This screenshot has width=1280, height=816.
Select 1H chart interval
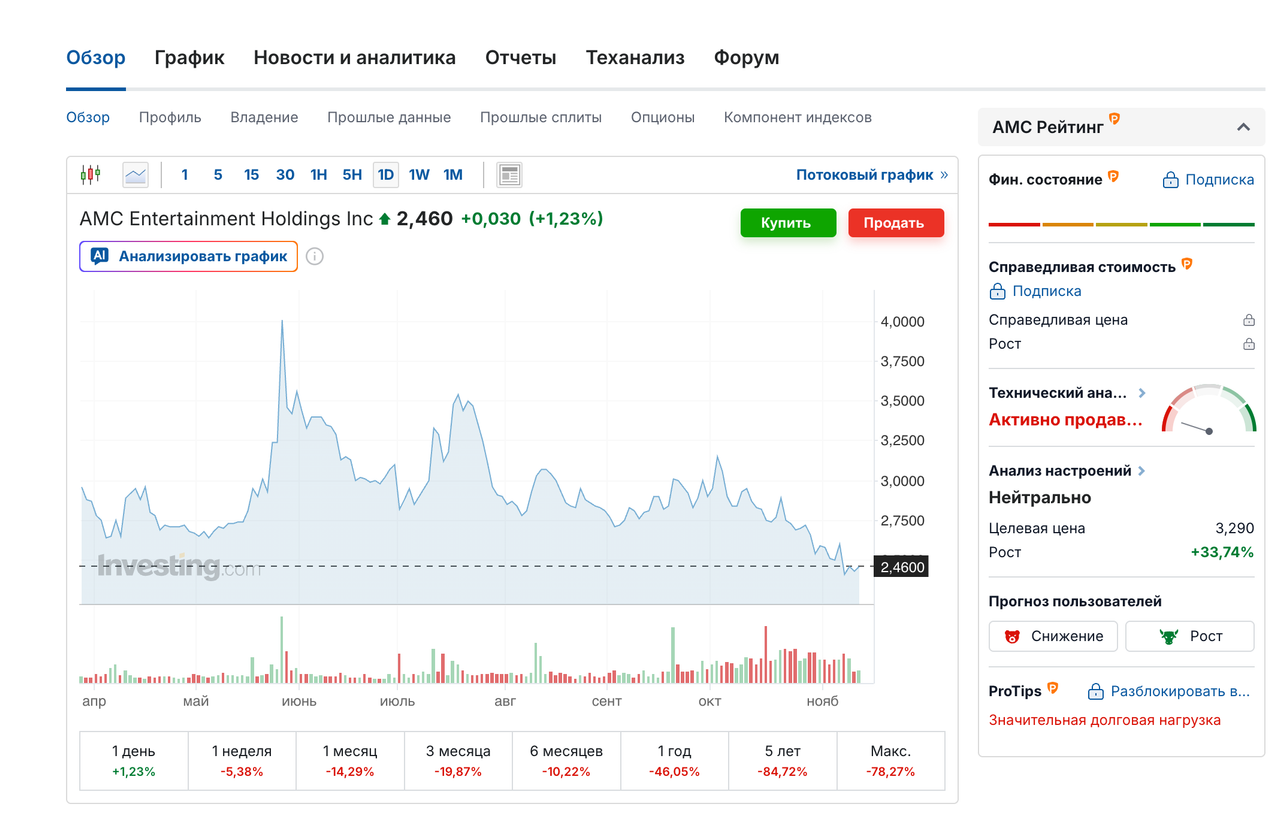tap(319, 175)
